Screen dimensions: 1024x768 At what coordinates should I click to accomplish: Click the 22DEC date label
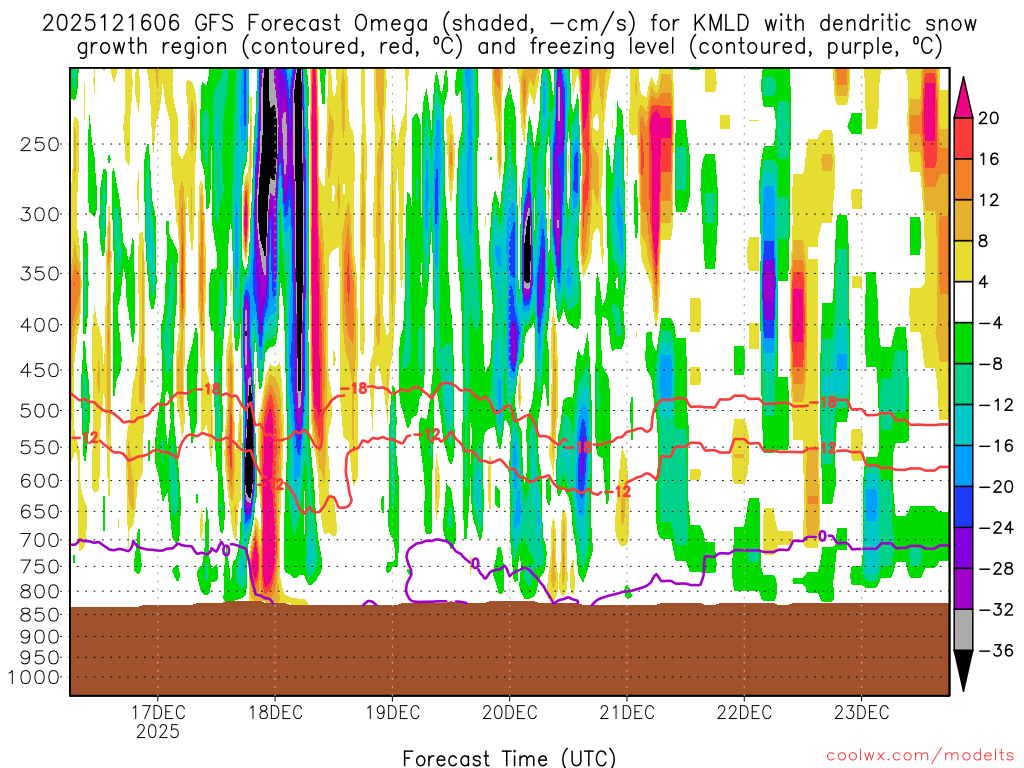pyautogui.click(x=744, y=712)
